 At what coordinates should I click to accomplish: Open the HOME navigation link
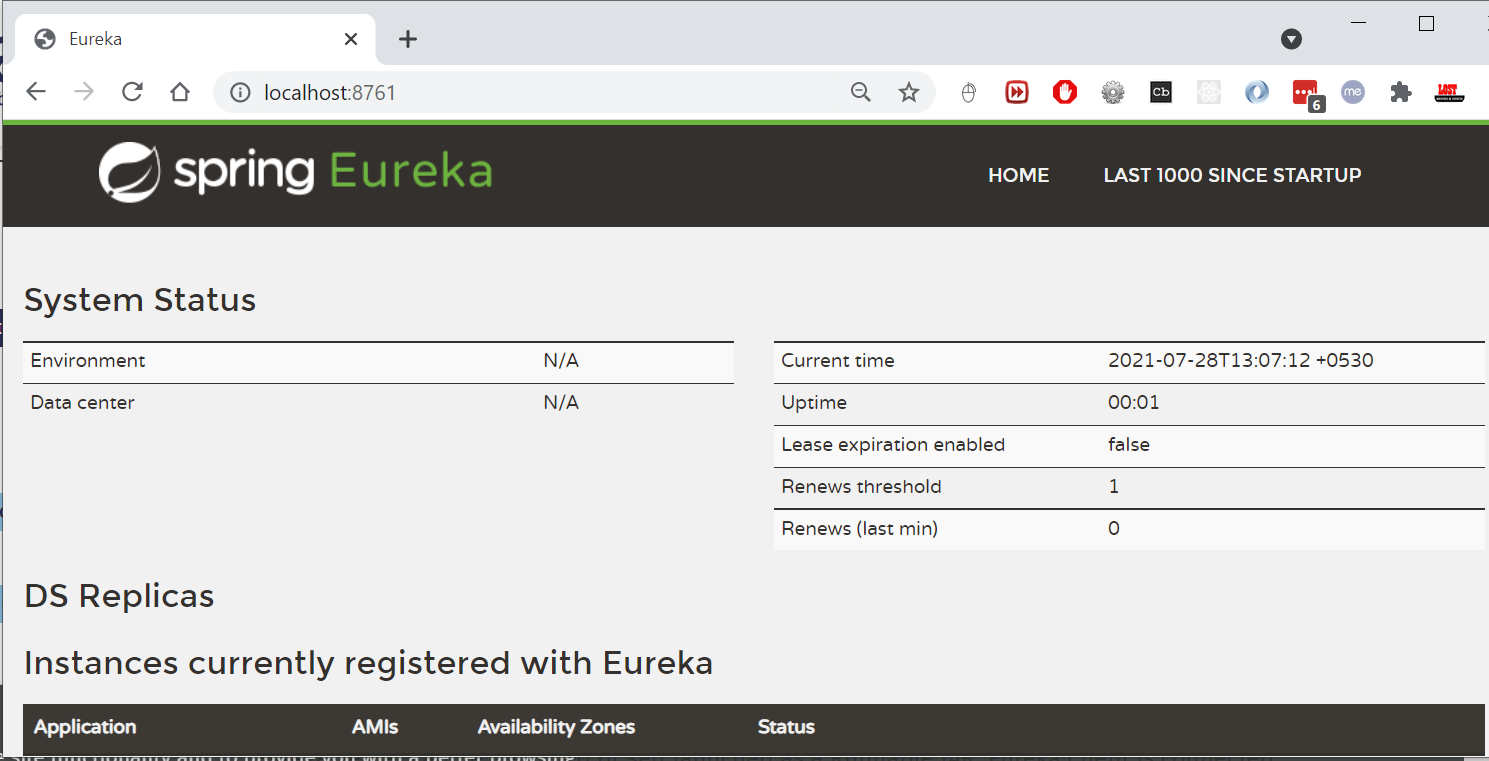(x=1018, y=175)
